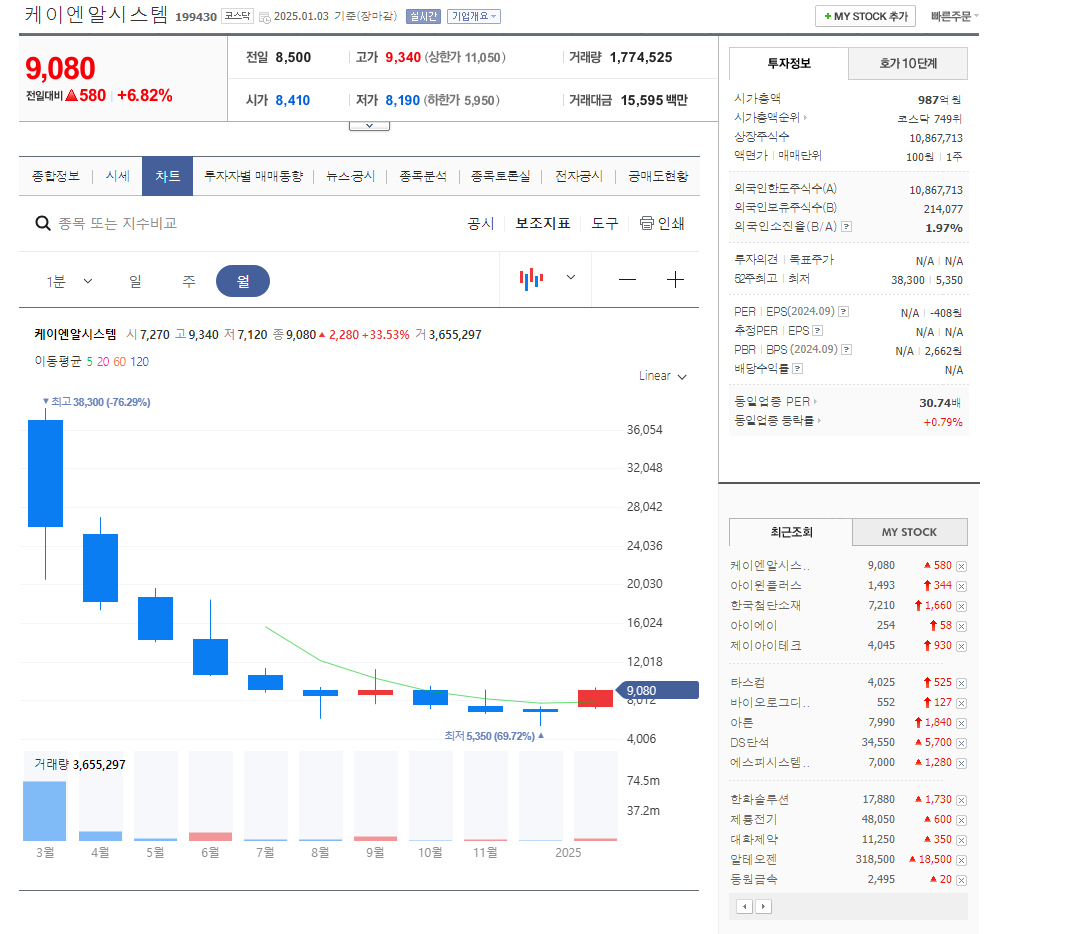Open help icon next to PER EPS
The width and height of the screenshot is (1090, 934).
843,311
